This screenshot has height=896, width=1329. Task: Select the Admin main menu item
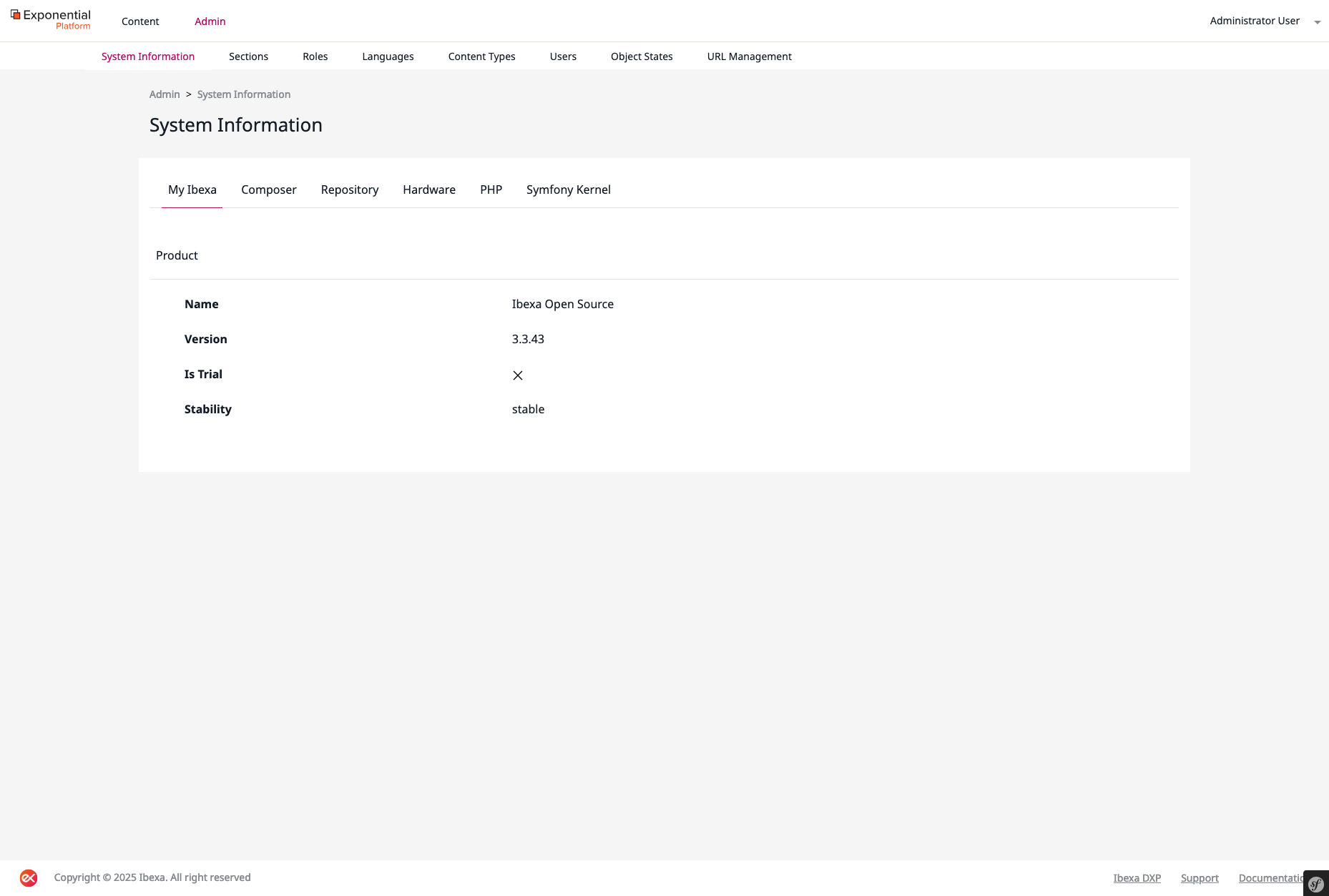click(210, 21)
